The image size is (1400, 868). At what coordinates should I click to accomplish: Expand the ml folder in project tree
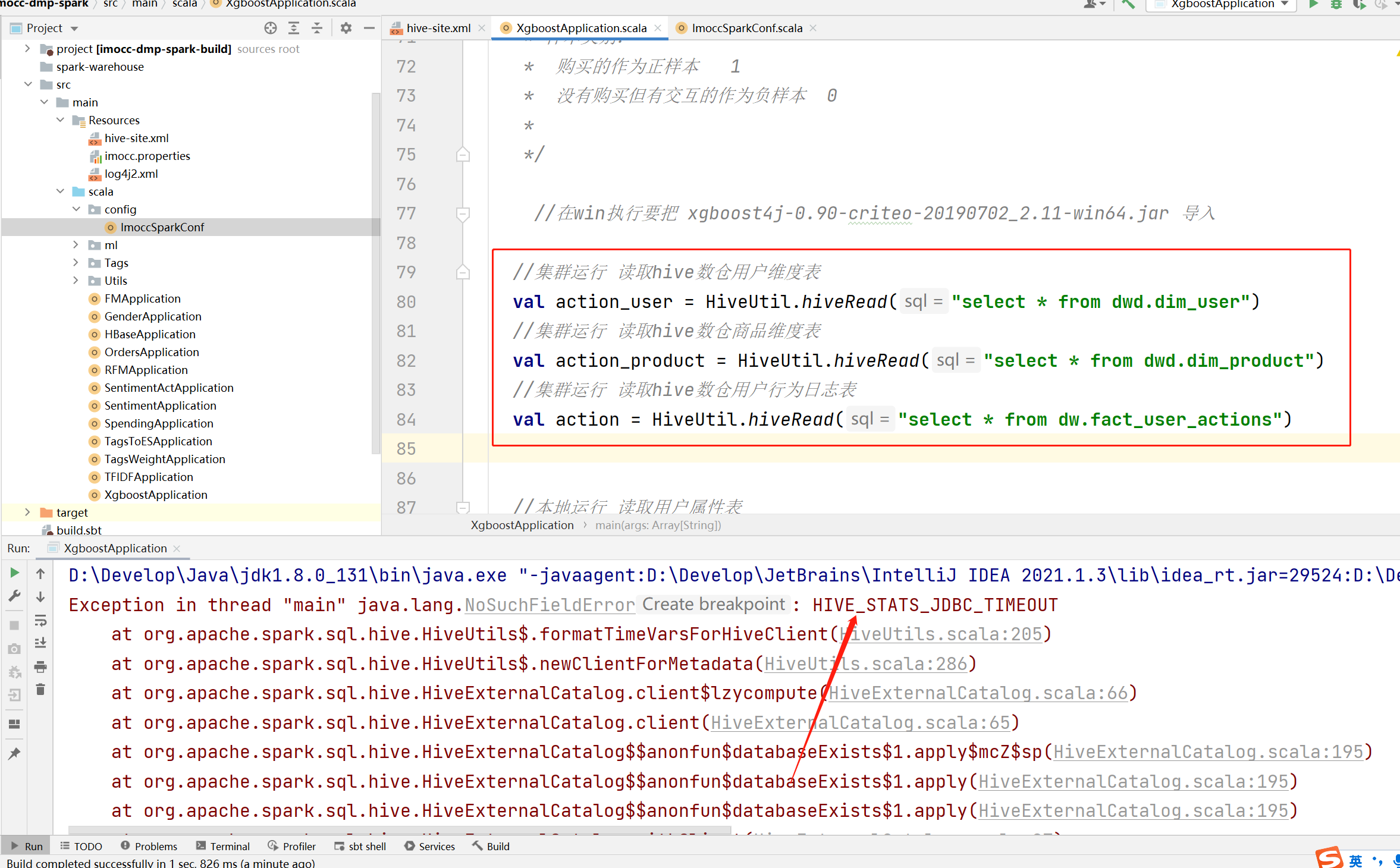pyautogui.click(x=73, y=244)
